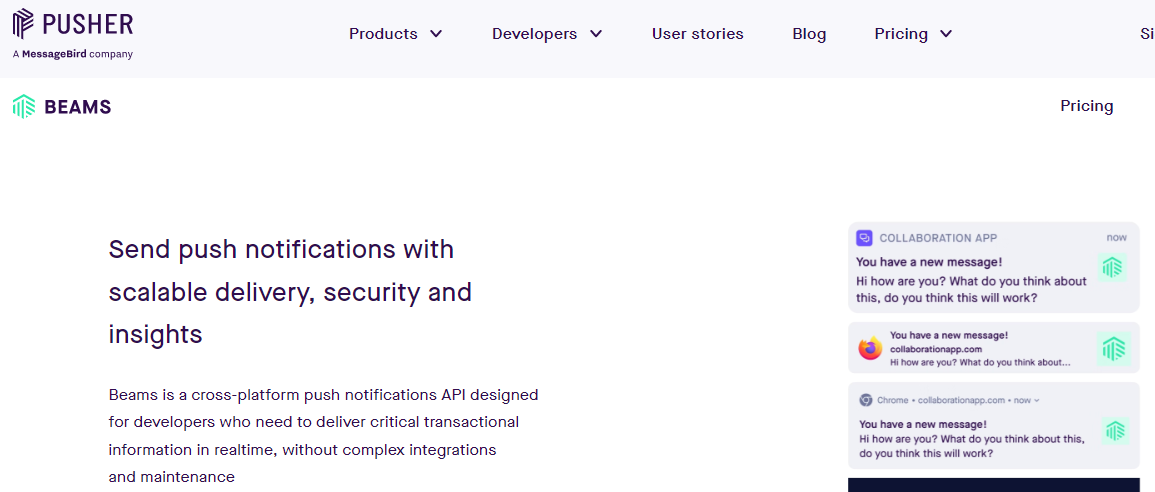Image resolution: width=1155 pixels, height=492 pixels.
Task: Click the BEAMS product name text
Action: [x=77, y=108]
